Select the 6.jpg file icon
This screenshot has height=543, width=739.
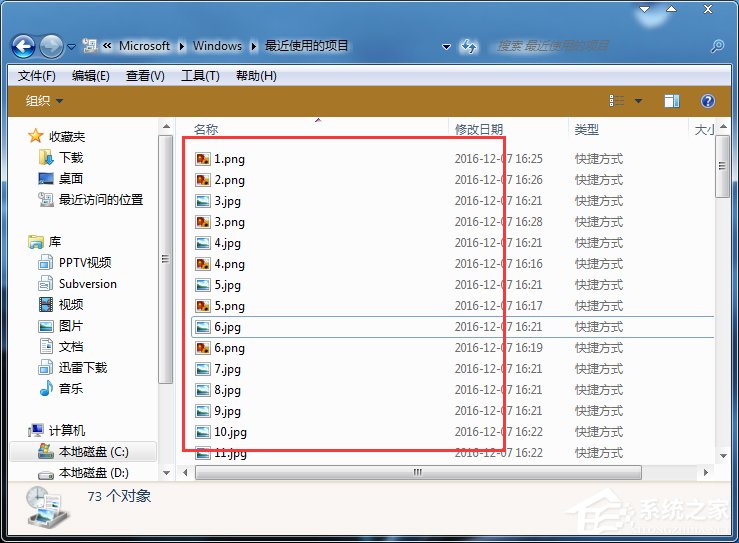[x=203, y=327]
